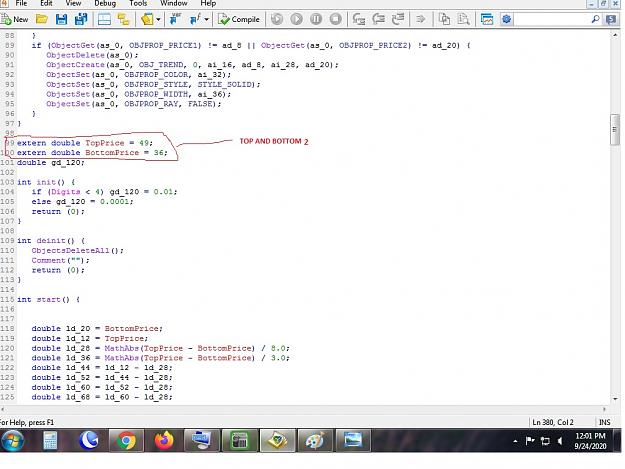This screenshot has width=625, height=469.
Task: Click the 'ObjectsDeleteAll();' code line
Action: click(x=78, y=251)
